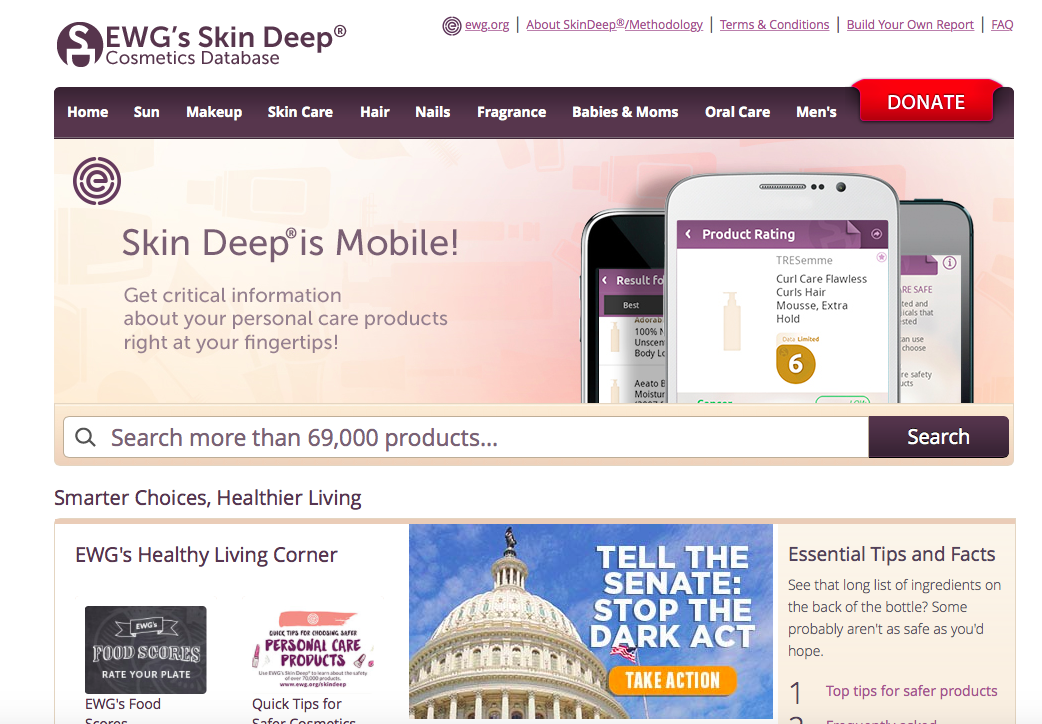Open Build Your Own Report link
The image size is (1042, 724).
(x=910, y=25)
